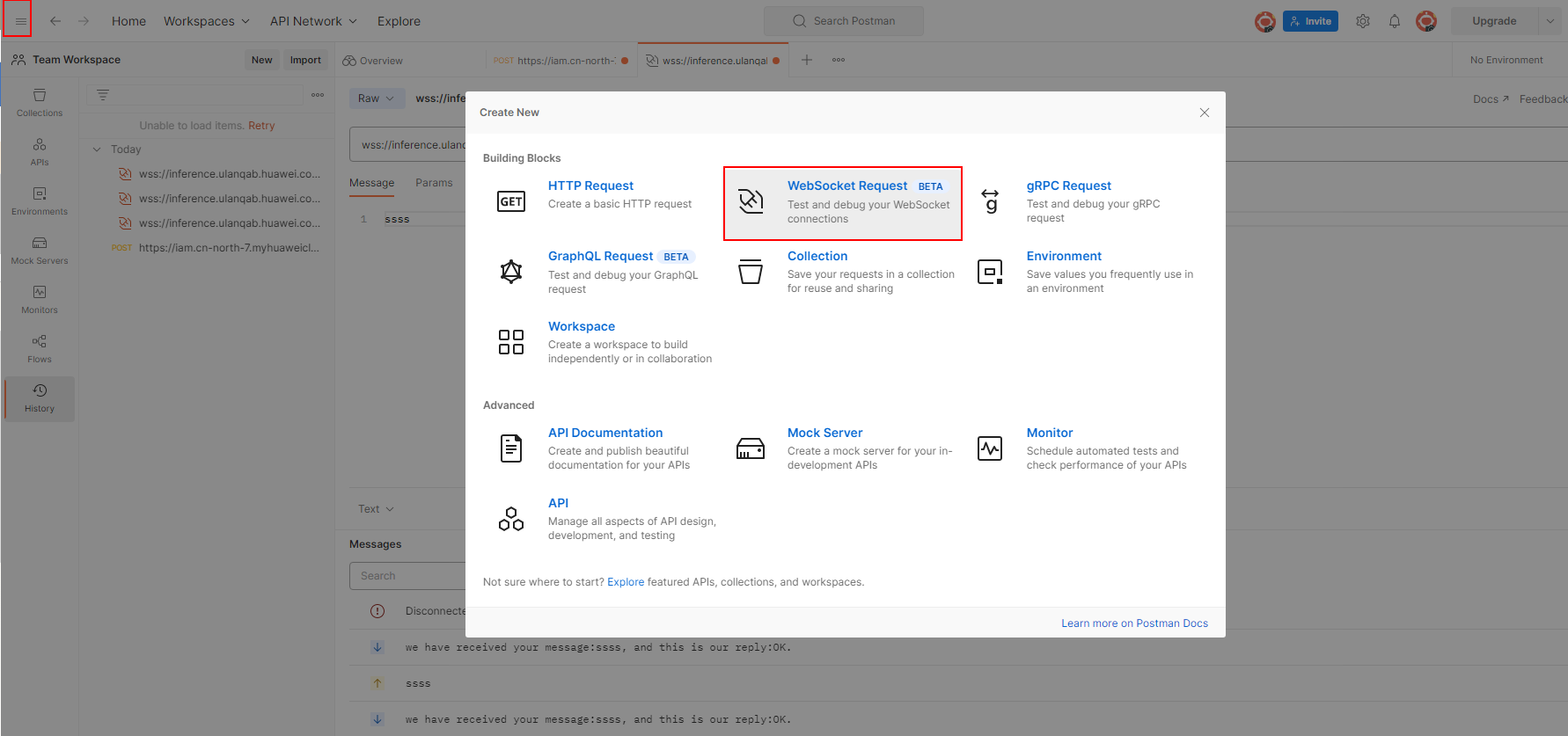Open the hamburger menu at top left
This screenshot has height=736, width=1568.
[x=20, y=21]
